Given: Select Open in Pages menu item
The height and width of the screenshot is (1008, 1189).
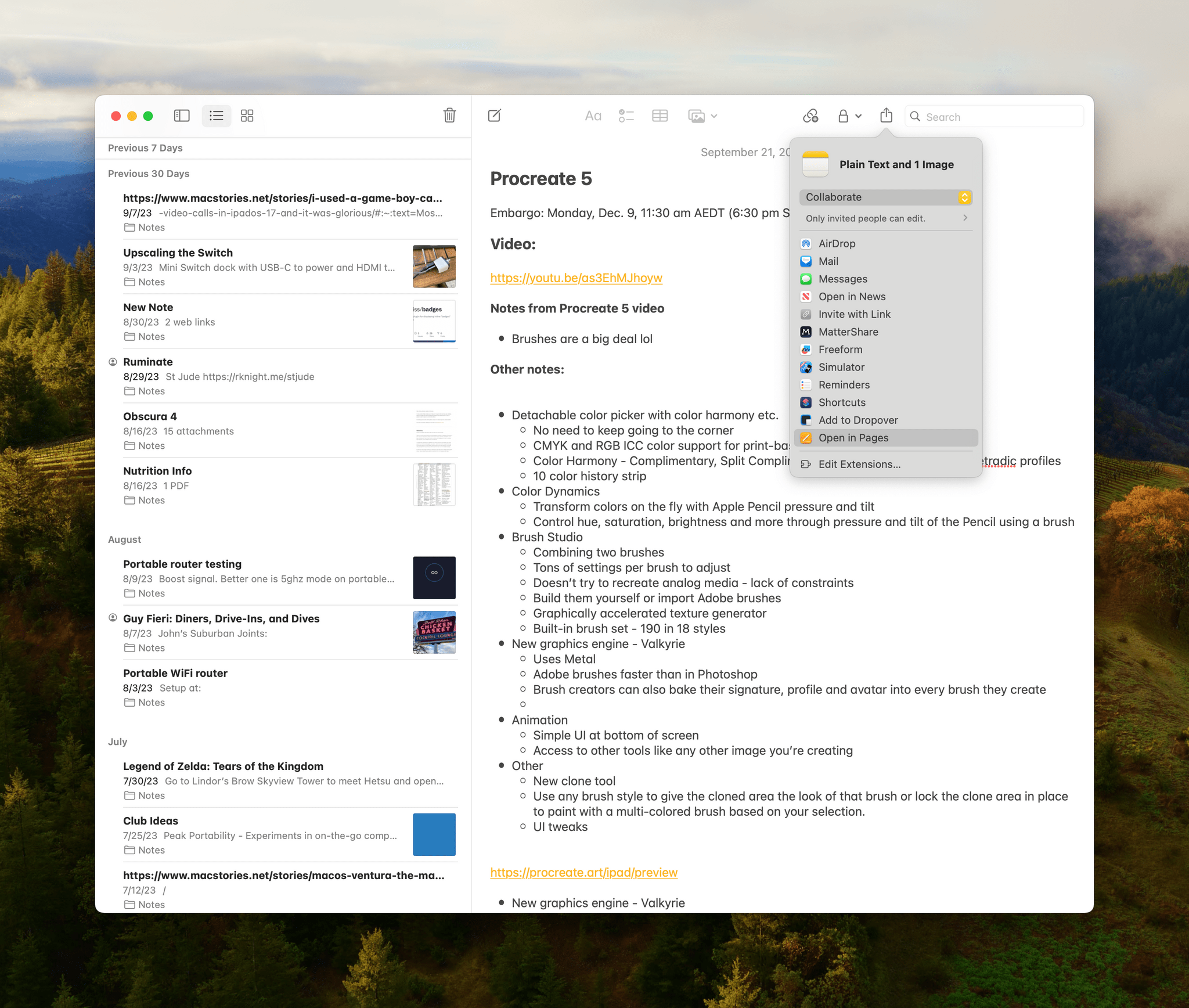Looking at the screenshot, I should point(885,437).
